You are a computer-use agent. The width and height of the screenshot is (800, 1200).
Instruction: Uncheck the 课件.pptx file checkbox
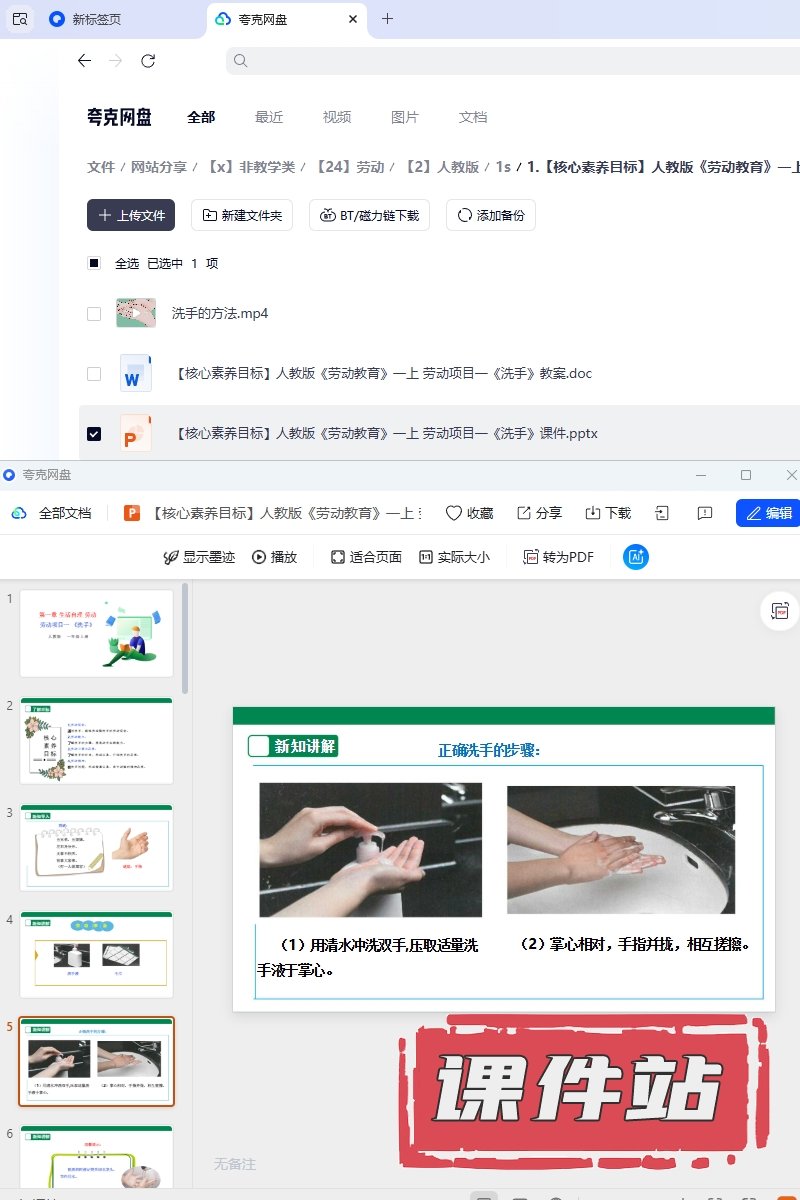click(94, 434)
